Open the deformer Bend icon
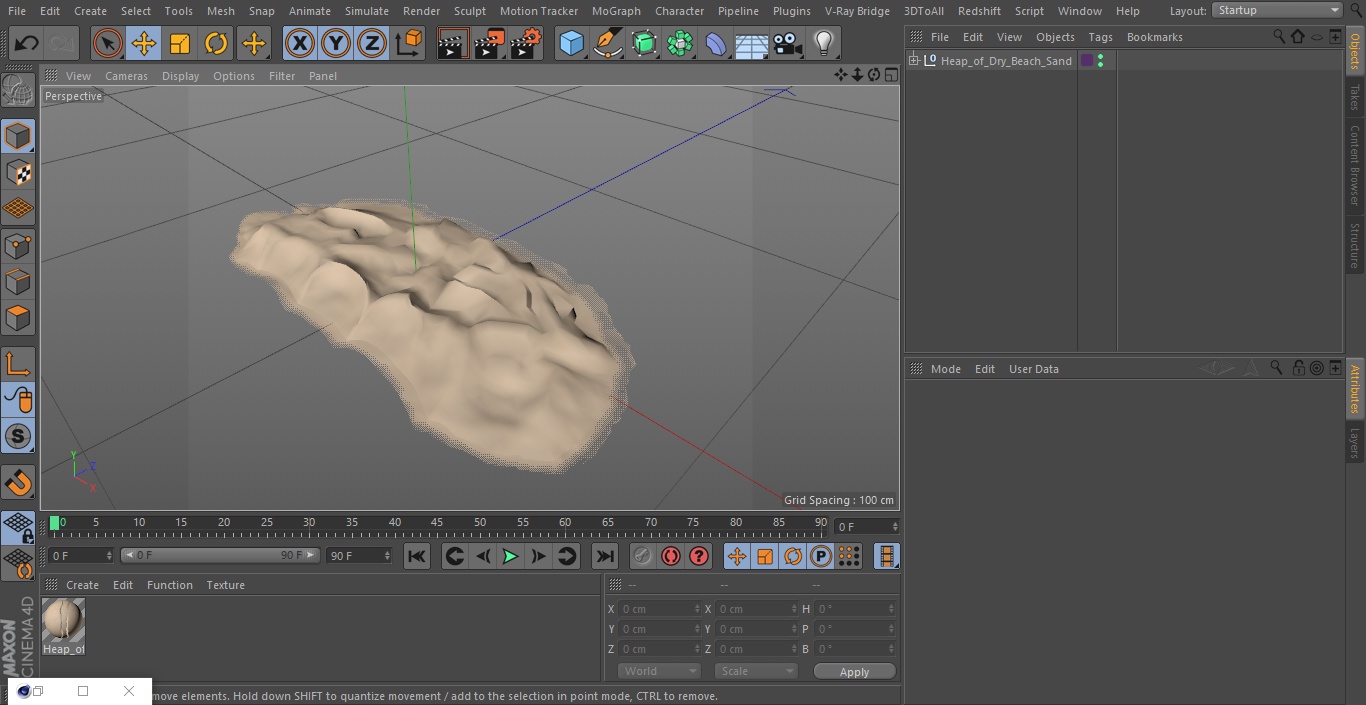1366x705 pixels. point(716,43)
